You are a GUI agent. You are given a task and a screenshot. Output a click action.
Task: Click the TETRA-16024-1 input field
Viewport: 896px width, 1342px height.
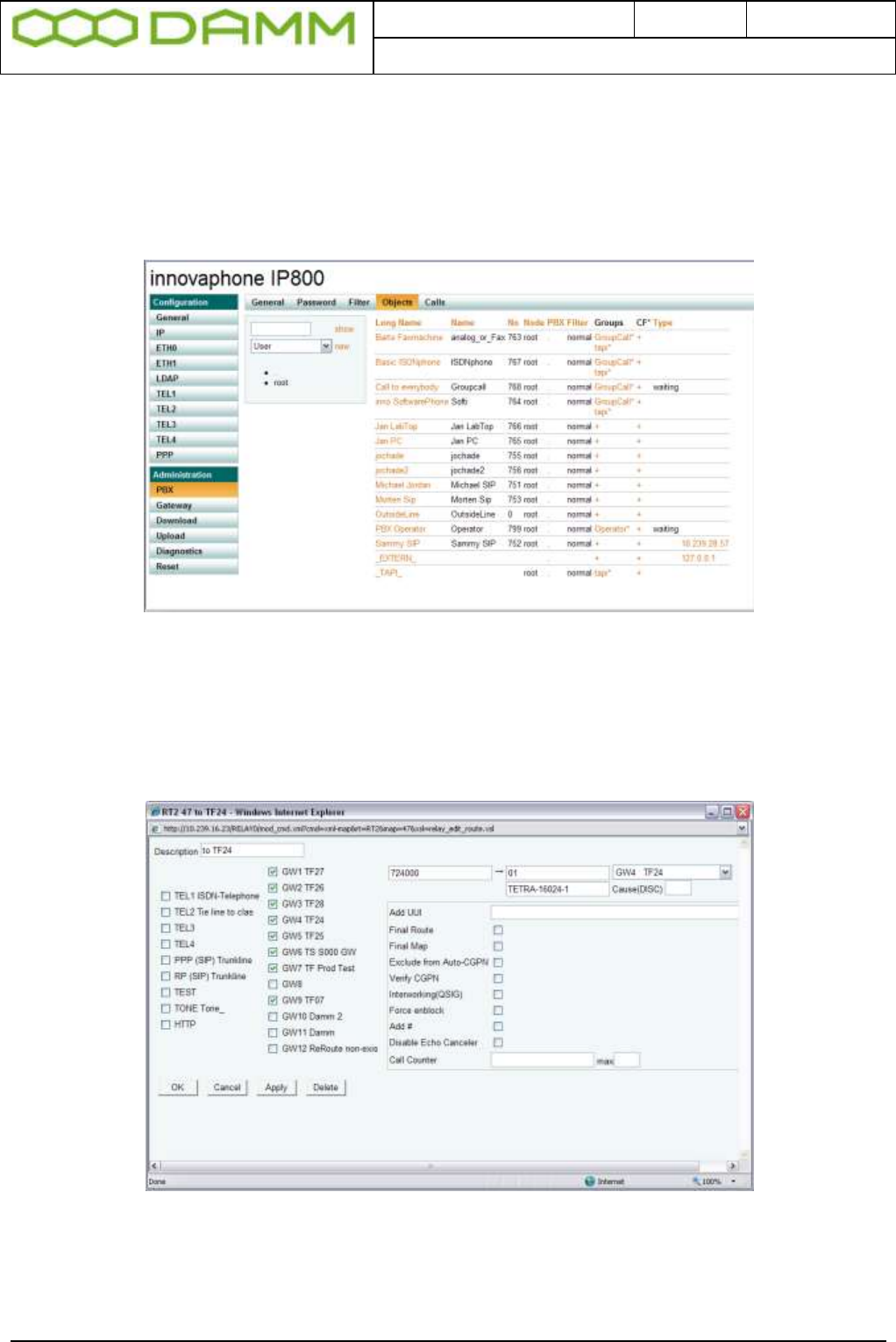coord(558,889)
